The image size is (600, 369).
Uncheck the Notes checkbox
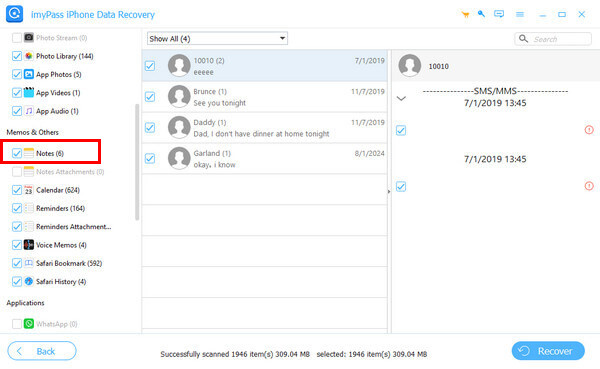[16, 153]
